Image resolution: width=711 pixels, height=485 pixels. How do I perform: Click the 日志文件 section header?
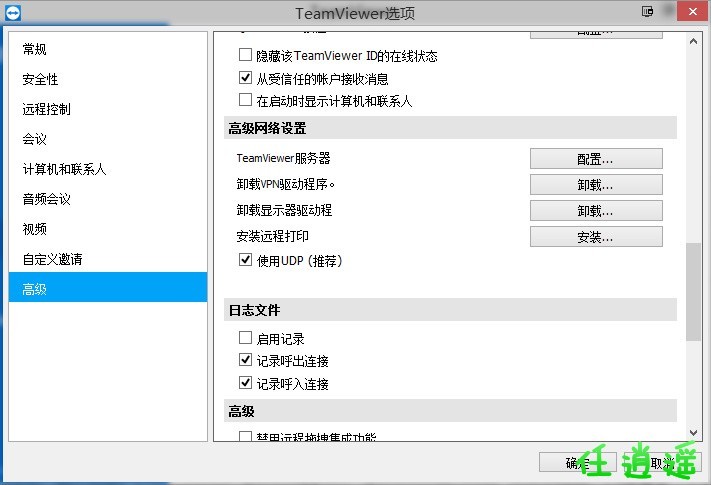(450, 310)
